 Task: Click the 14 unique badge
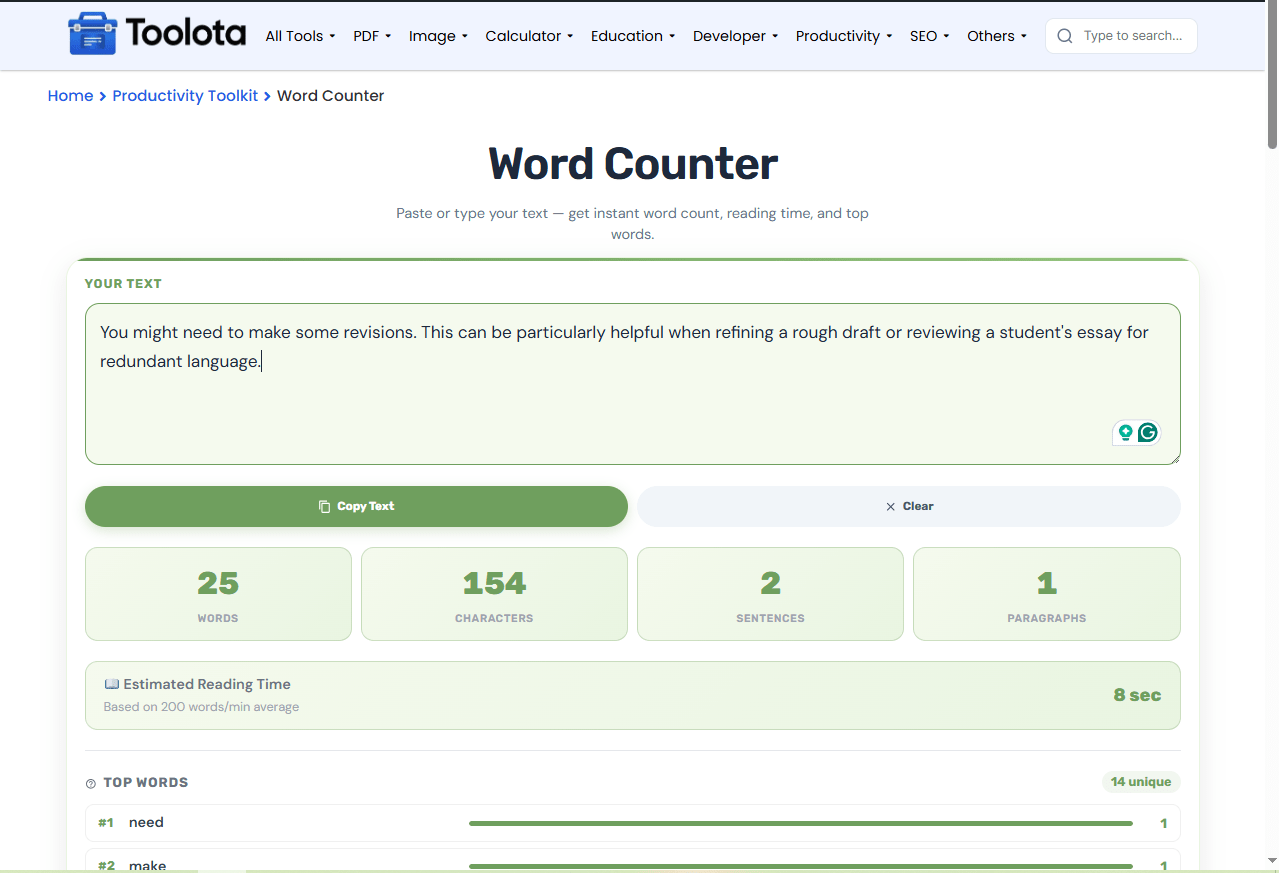point(1141,782)
